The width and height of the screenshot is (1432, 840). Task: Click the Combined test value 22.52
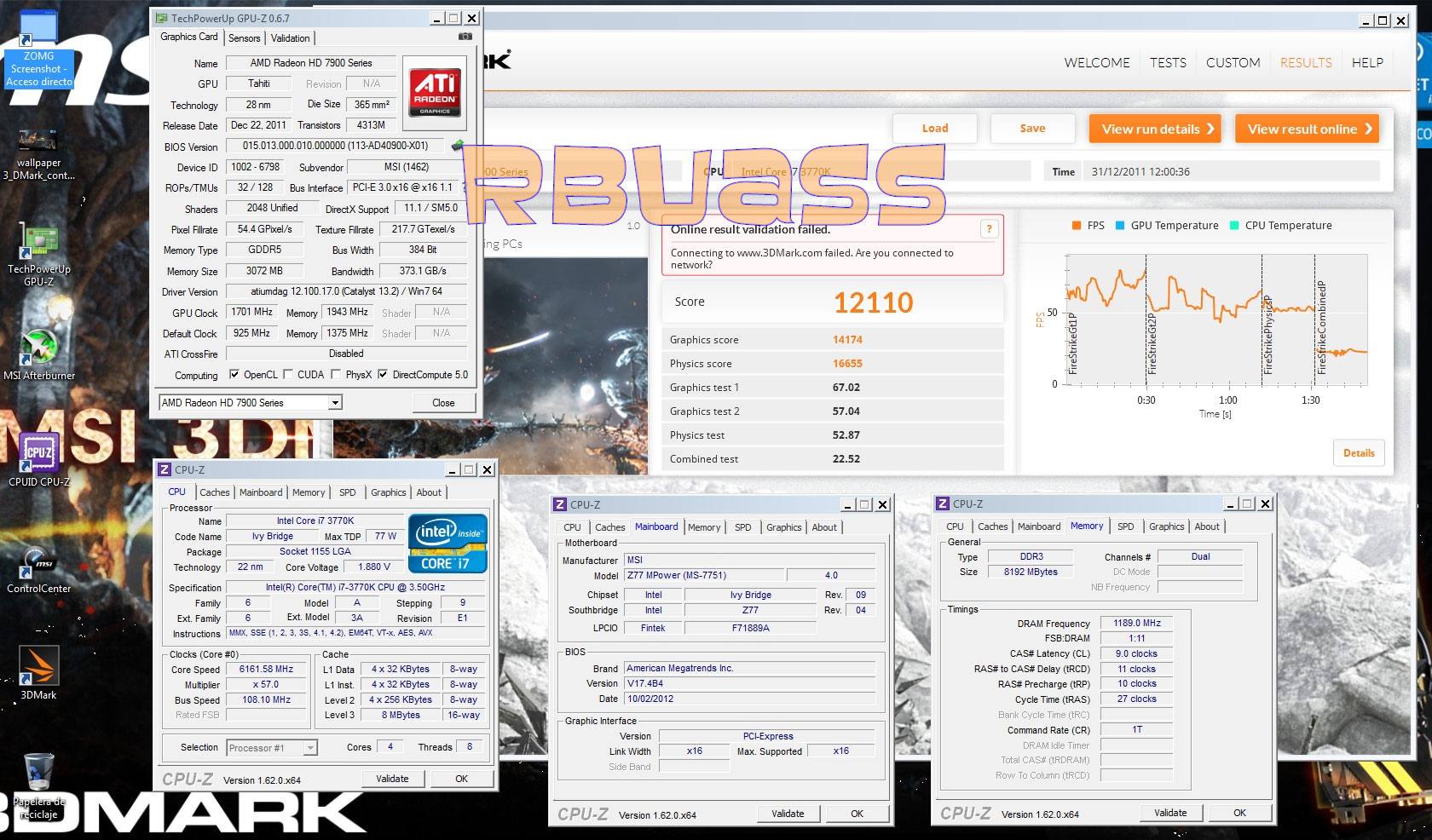point(846,459)
